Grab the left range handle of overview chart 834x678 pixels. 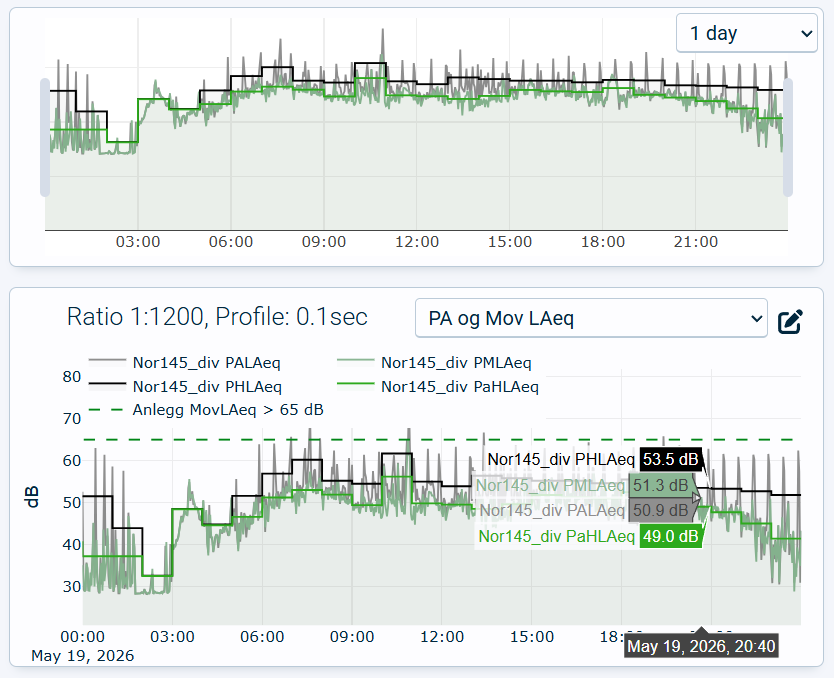click(x=45, y=137)
